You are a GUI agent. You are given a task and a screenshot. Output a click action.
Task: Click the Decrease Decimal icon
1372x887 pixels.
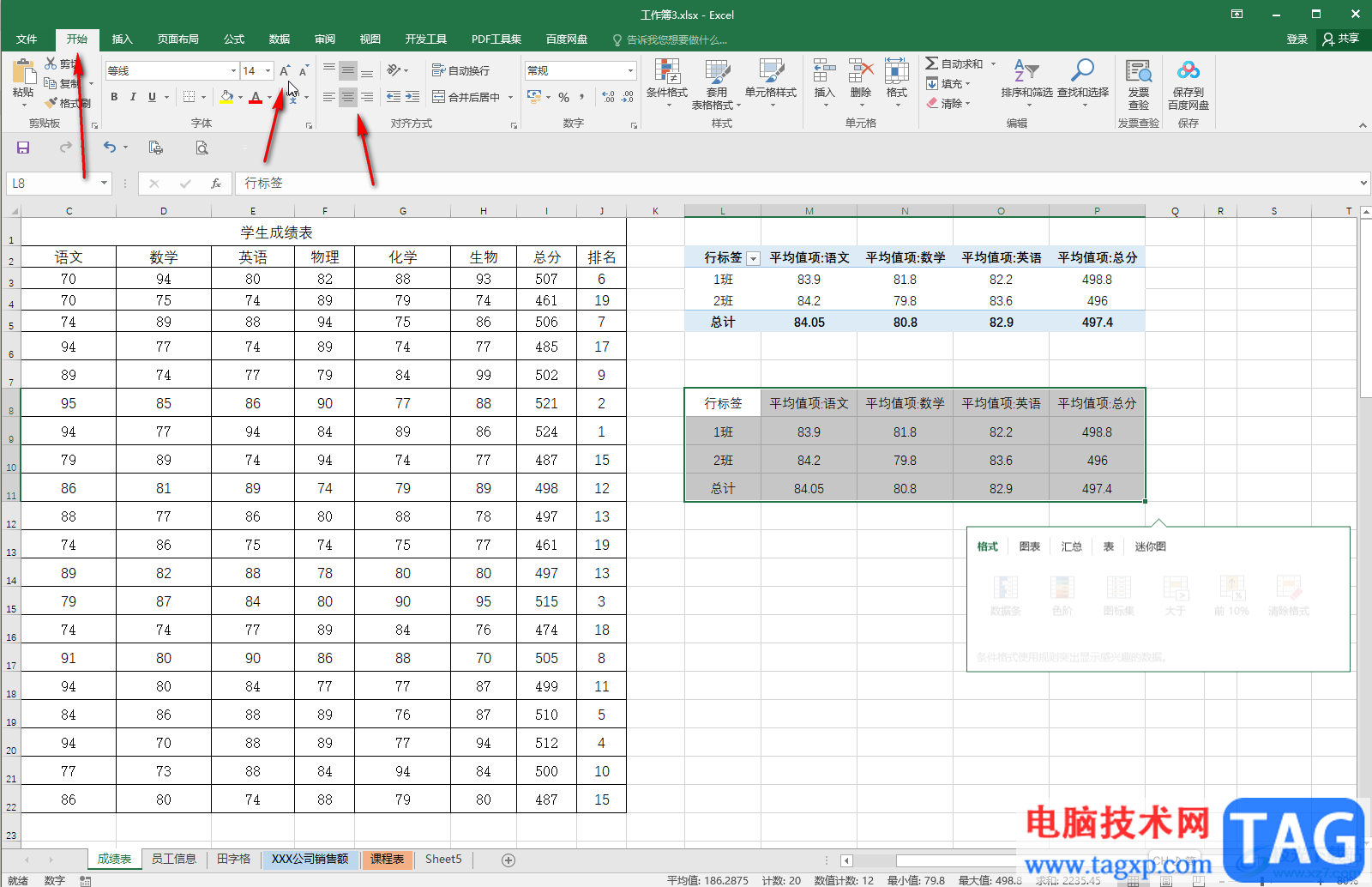click(628, 97)
